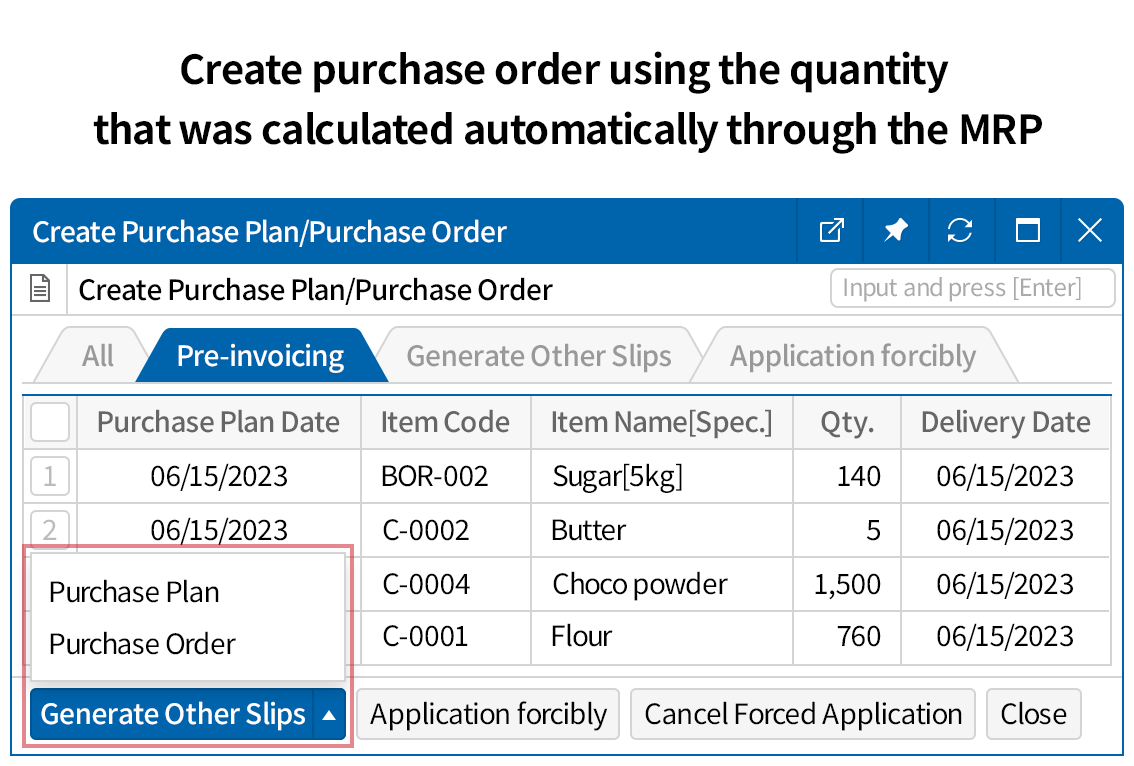Close the dialog using the Close button
The image size is (1134, 766).
[1033, 714]
